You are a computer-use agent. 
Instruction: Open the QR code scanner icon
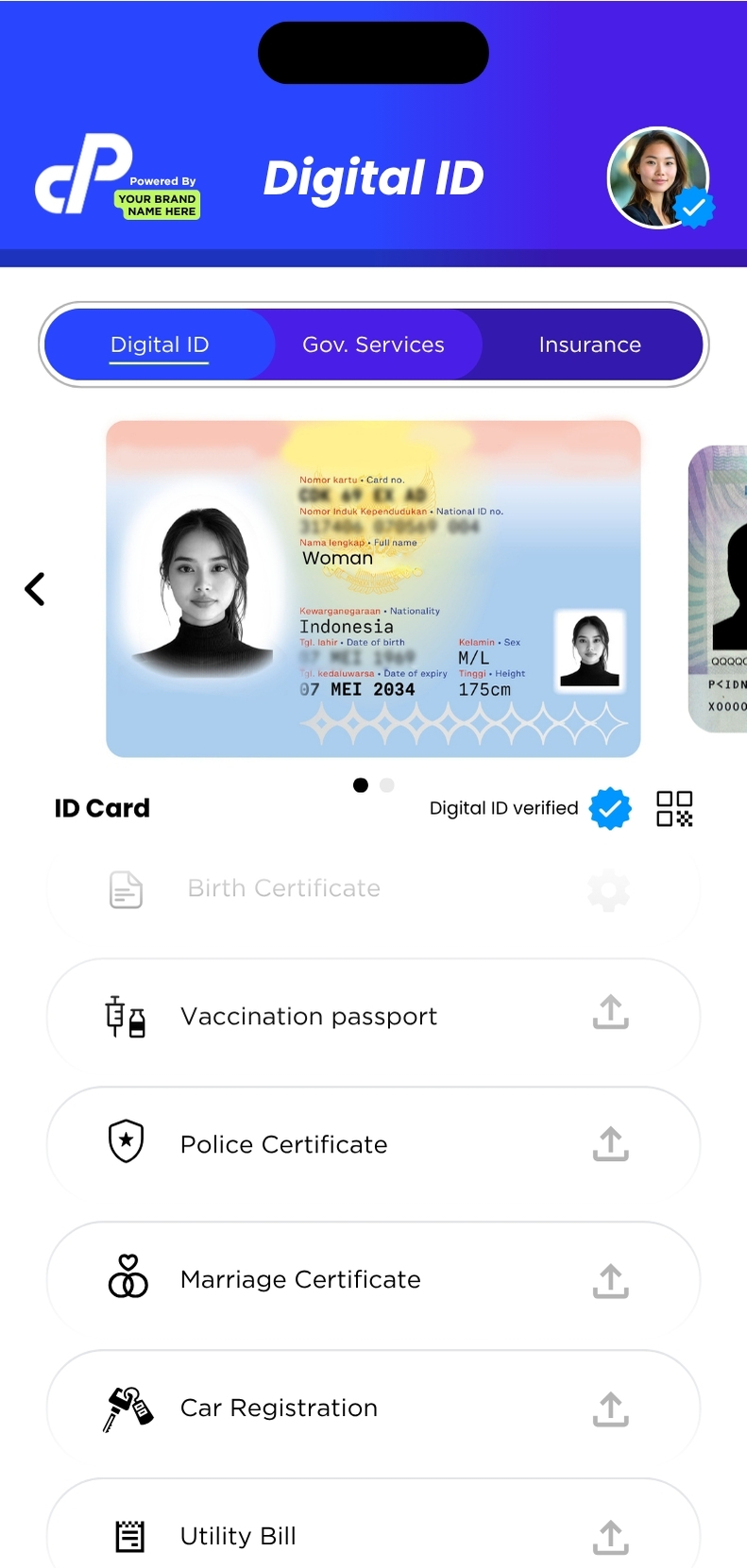pos(674,809)
